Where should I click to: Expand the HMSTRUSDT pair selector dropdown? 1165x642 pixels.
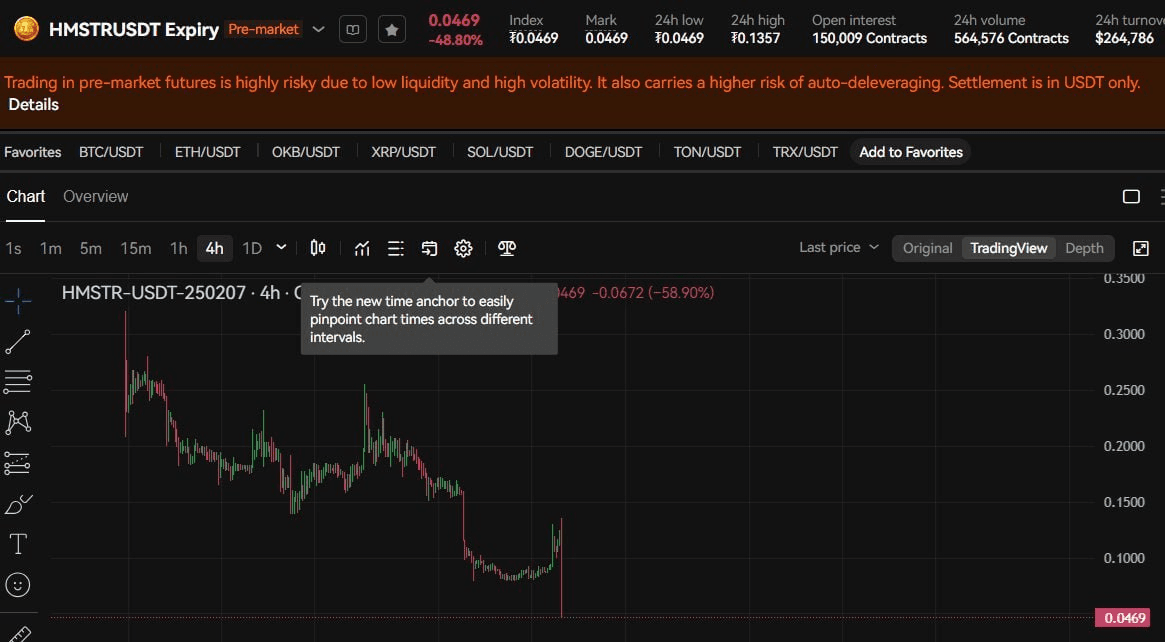(318, 30)
